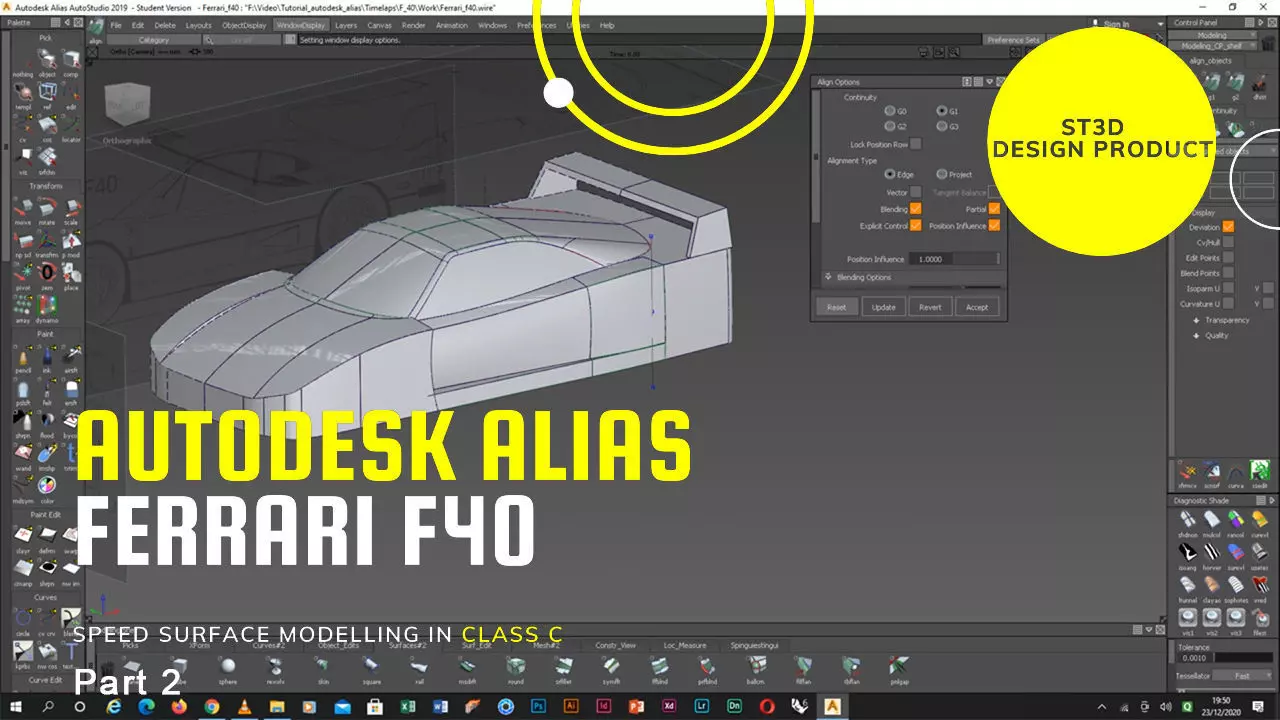Open the Layouts menu

point(199,25)
